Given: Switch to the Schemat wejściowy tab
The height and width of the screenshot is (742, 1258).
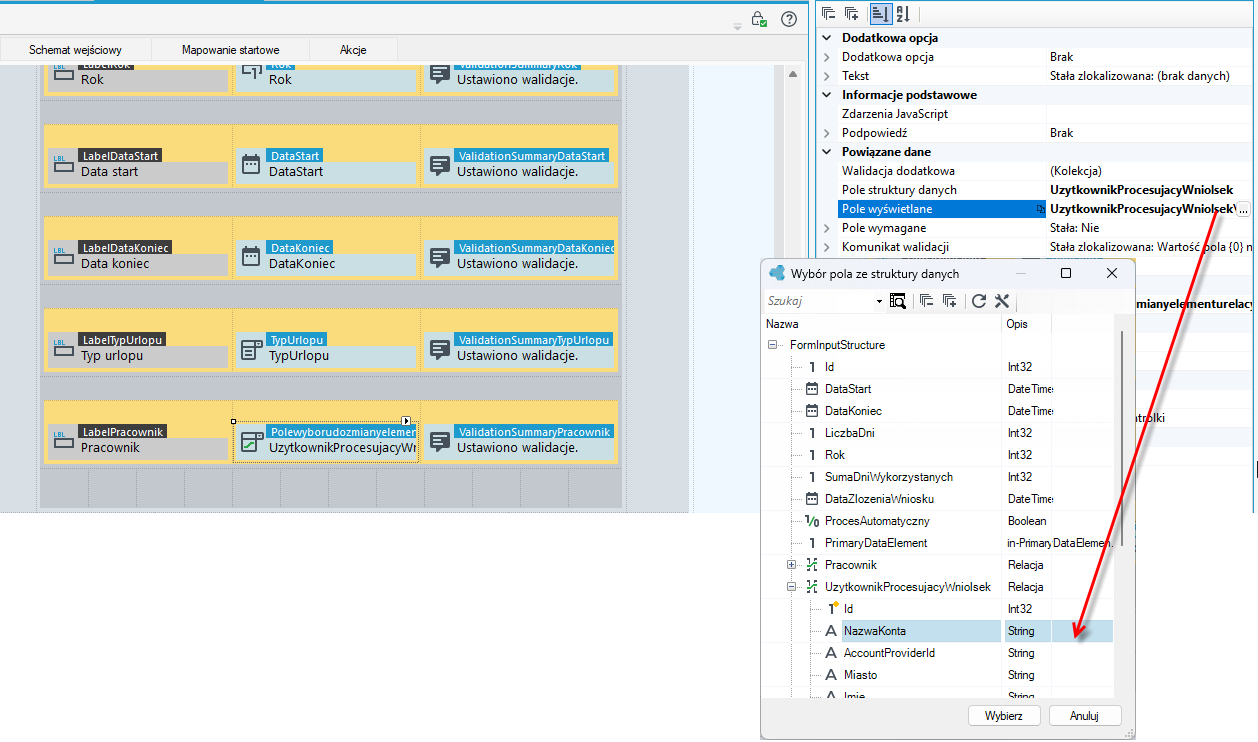Looking at the screenshot, I should pyautogui.click(x=76, y=50).
